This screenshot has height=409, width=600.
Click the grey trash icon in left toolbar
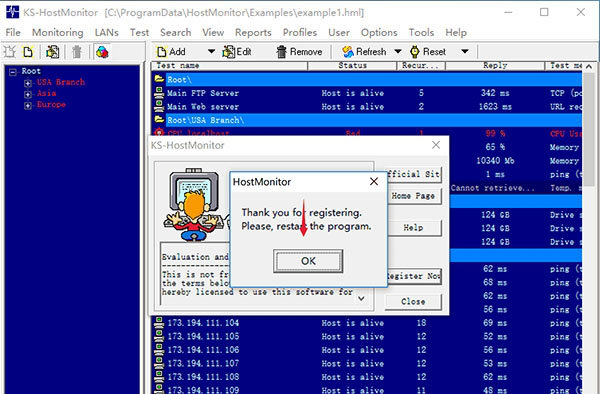(x=77, y=52)
